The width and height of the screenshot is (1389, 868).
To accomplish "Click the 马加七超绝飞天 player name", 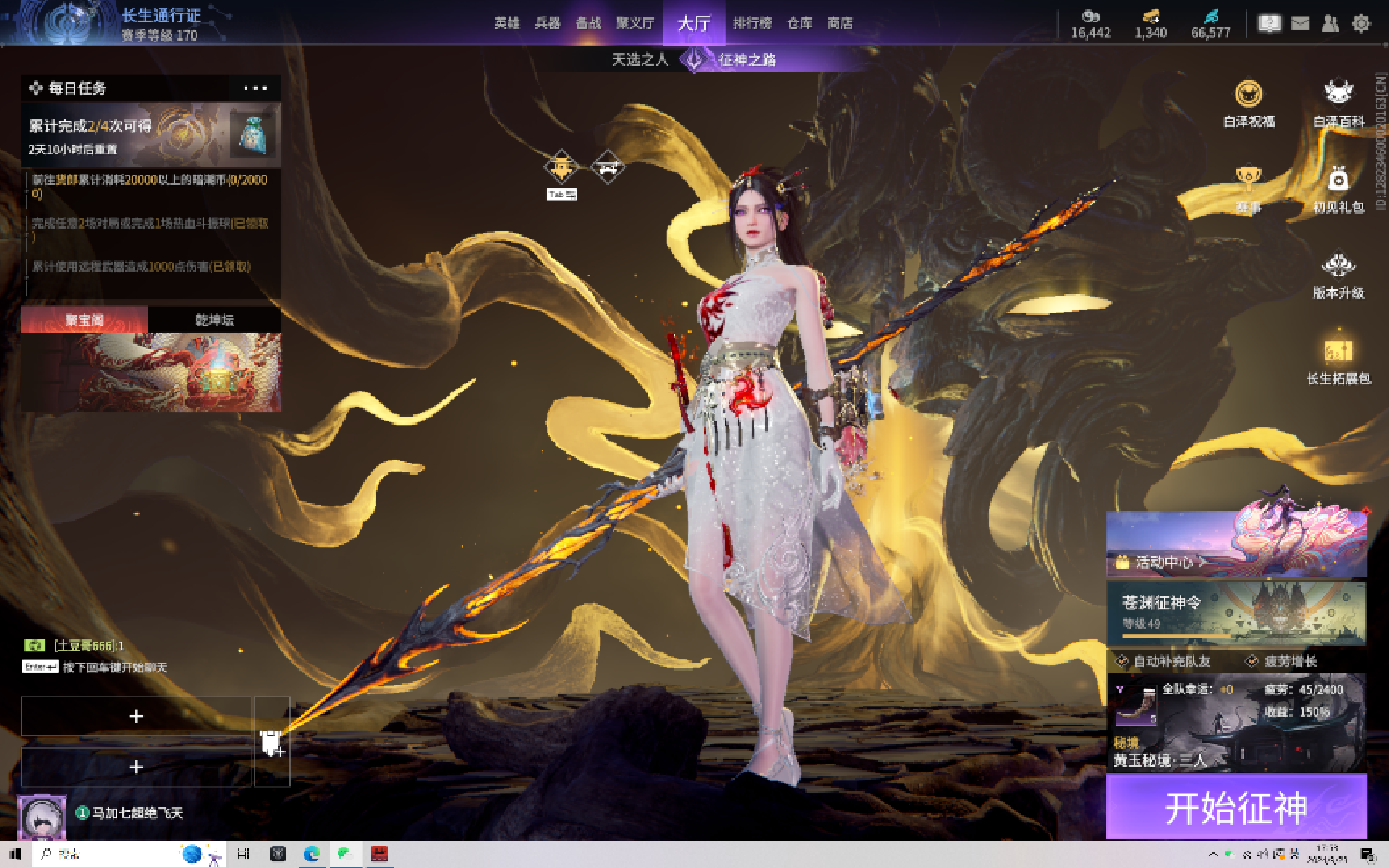I will coord(137,813).
